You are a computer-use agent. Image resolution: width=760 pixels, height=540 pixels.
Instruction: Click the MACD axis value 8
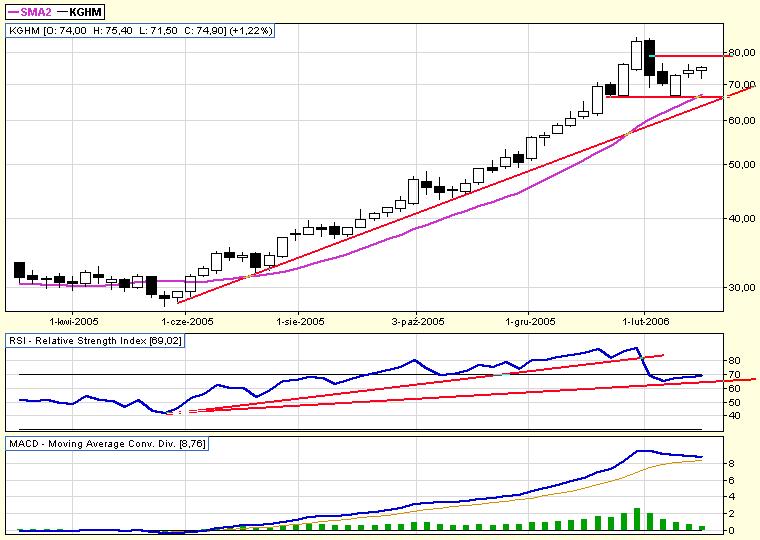point(731,463)
